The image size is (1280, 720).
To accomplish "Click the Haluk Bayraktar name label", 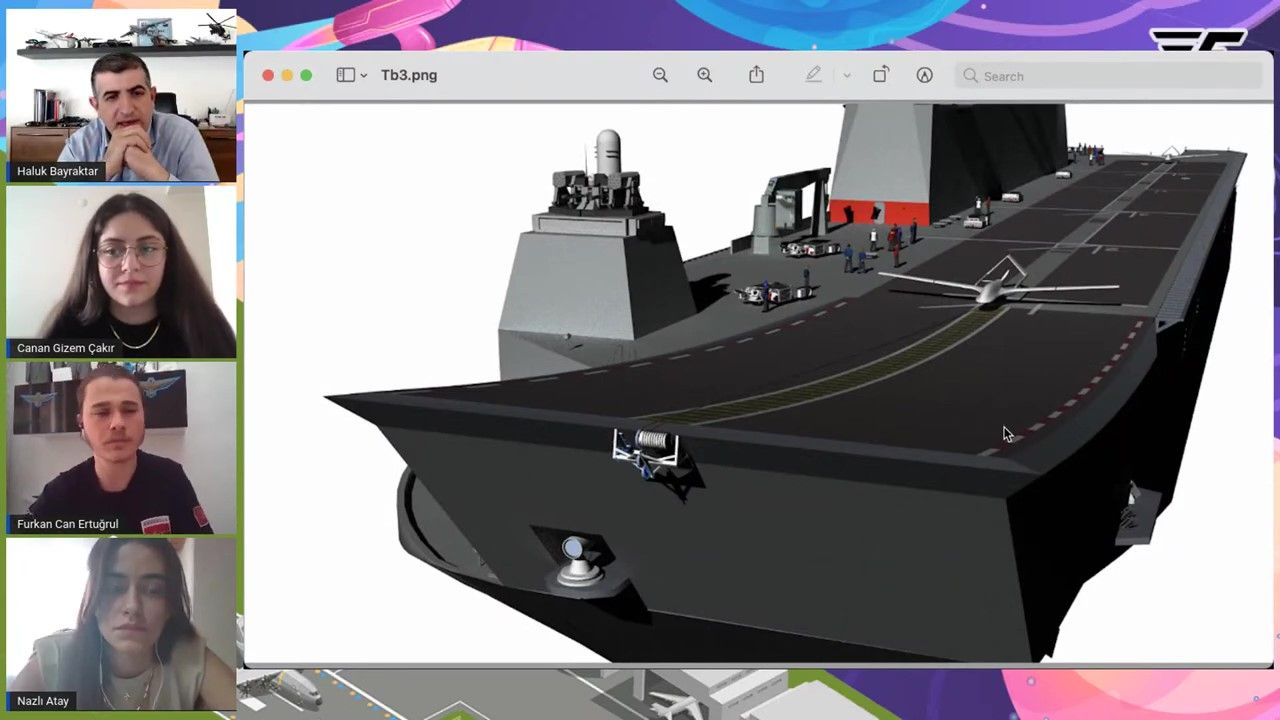I will (x=58, y=171).
